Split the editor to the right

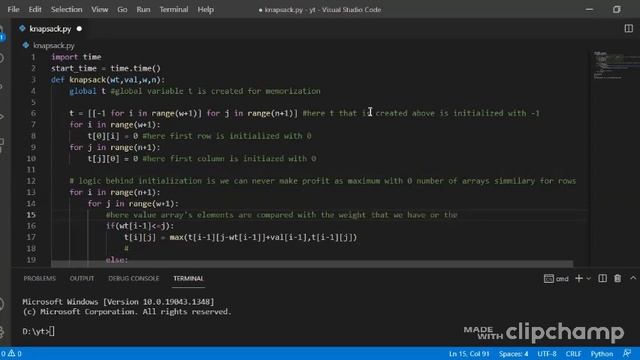point(629,29)
